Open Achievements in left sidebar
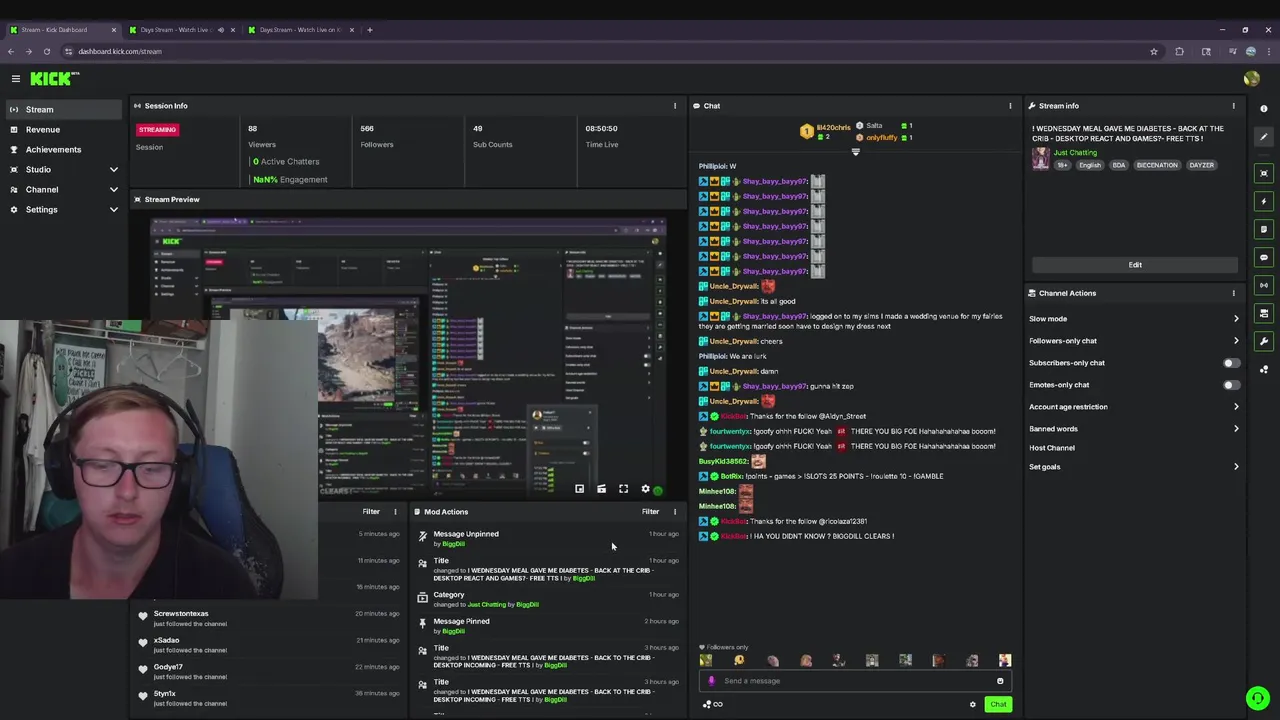 [63, 150]
